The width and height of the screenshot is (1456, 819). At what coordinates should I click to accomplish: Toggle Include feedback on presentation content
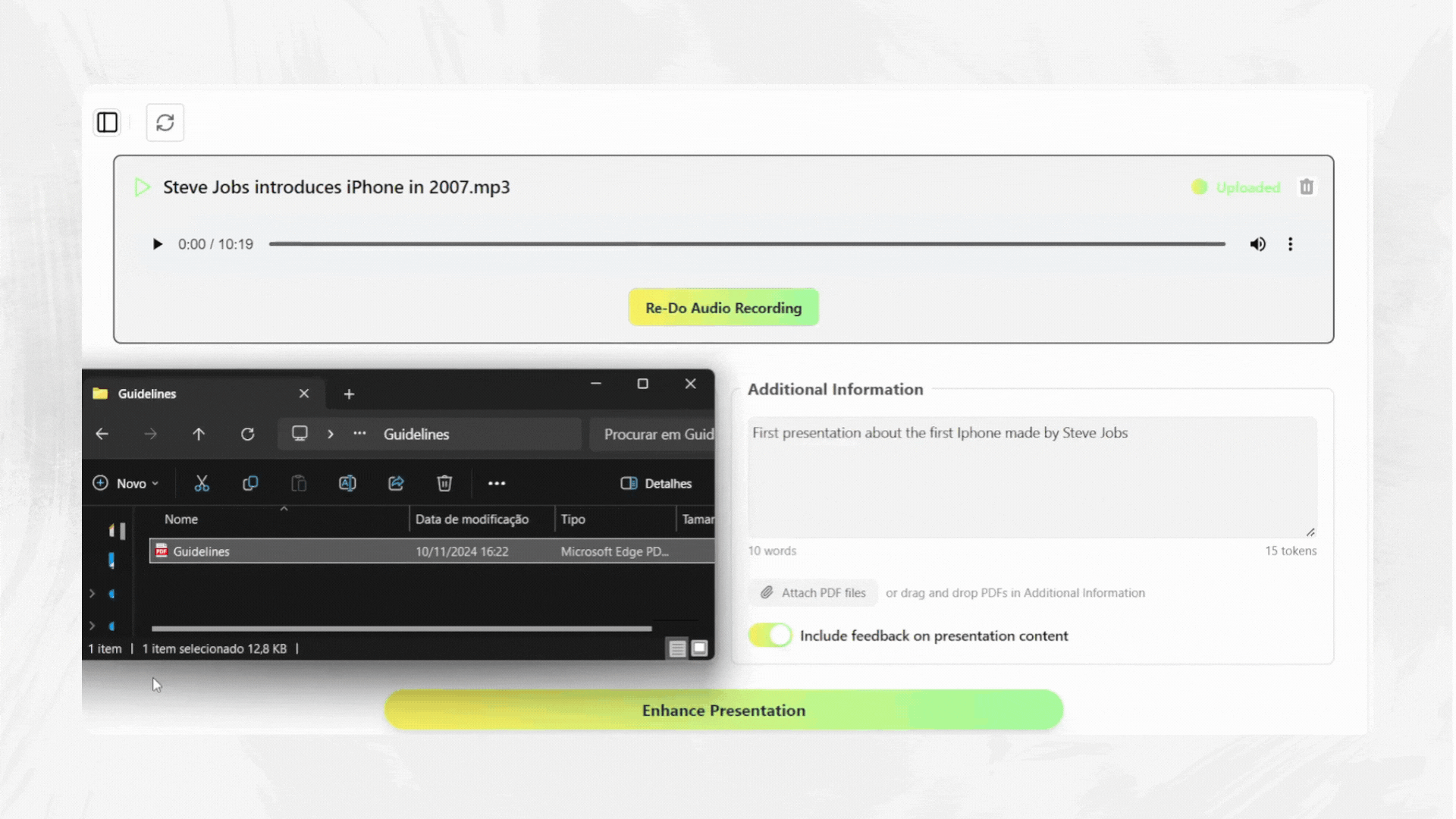pos(770,635)
